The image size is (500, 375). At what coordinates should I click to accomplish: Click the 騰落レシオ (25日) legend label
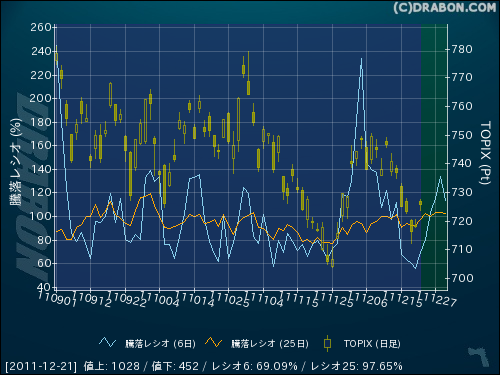pos(270,344)
